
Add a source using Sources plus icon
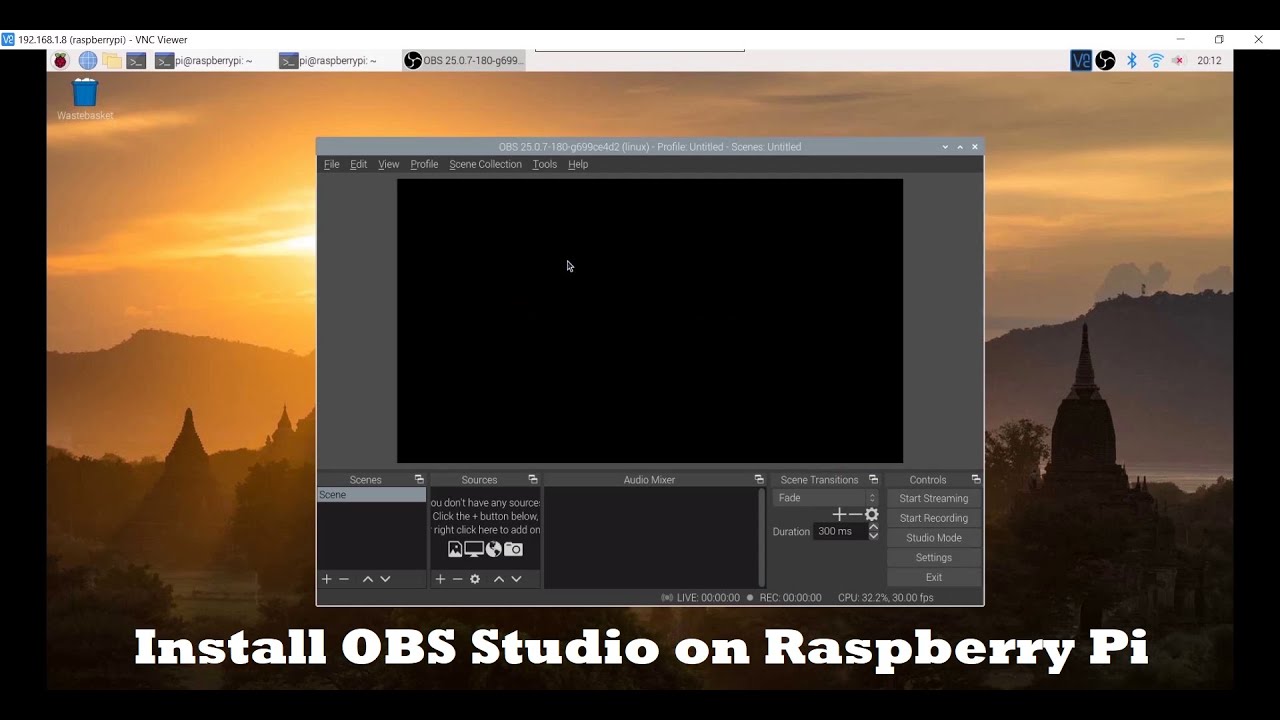(x=440, y=579)
